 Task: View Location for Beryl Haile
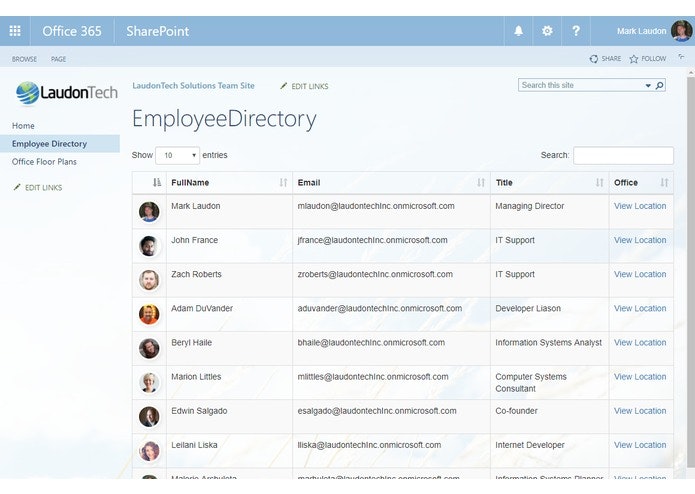640,342
